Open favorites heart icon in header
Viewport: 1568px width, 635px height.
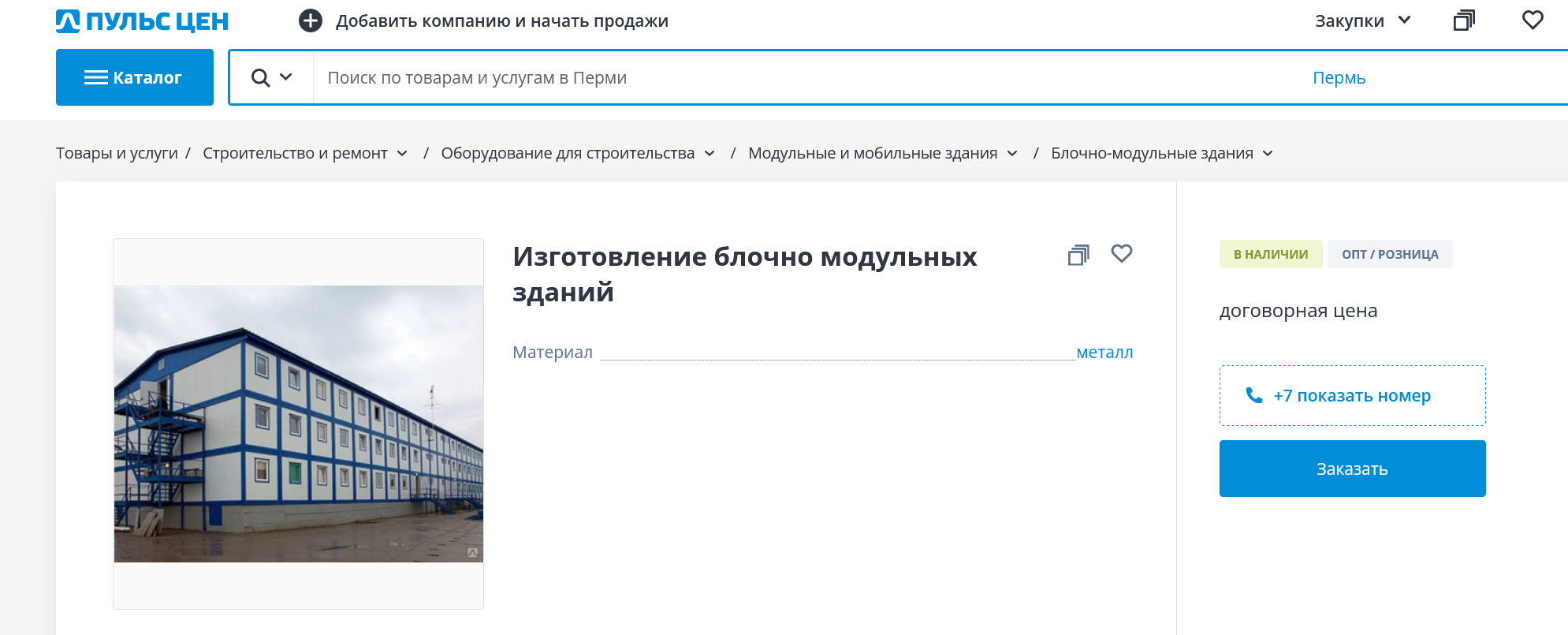1533,20
